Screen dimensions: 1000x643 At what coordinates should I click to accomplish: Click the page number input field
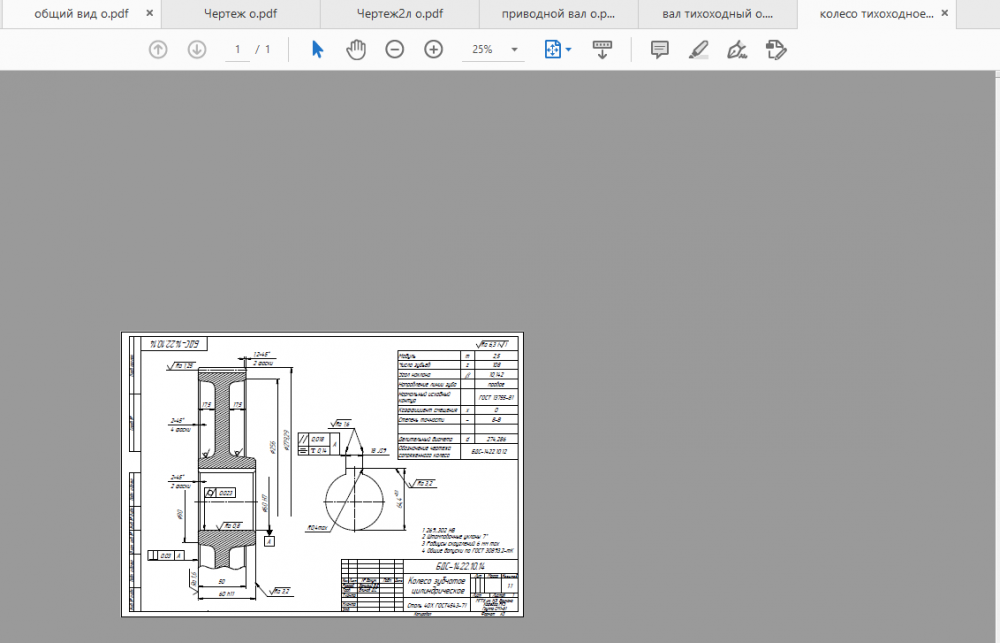pyautogui.click(x=238, y=50)
